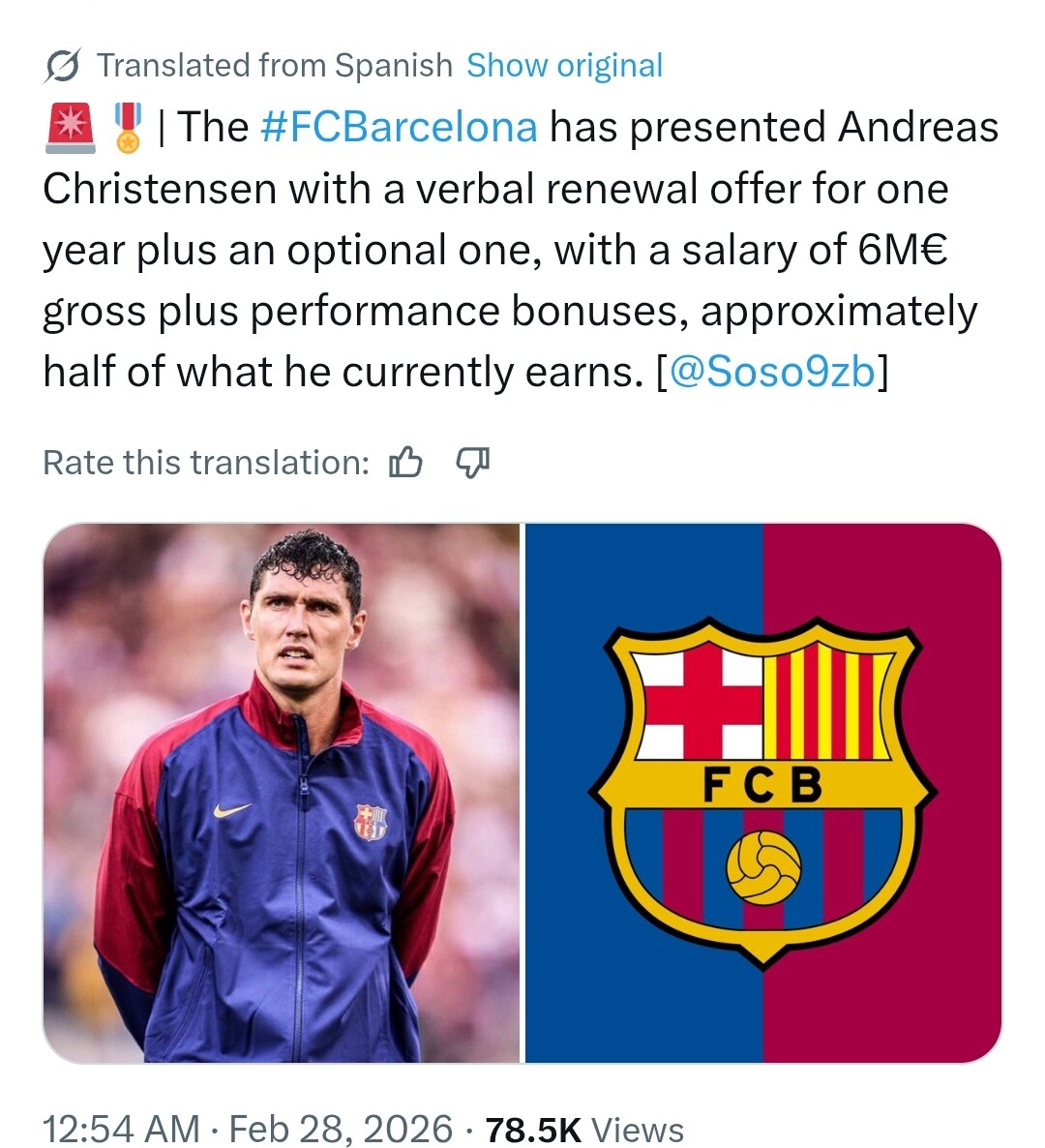Screen dimensions: 1045x1148
Task: Open the FC Barcelona crest image
Action: (x=763, y=793)
